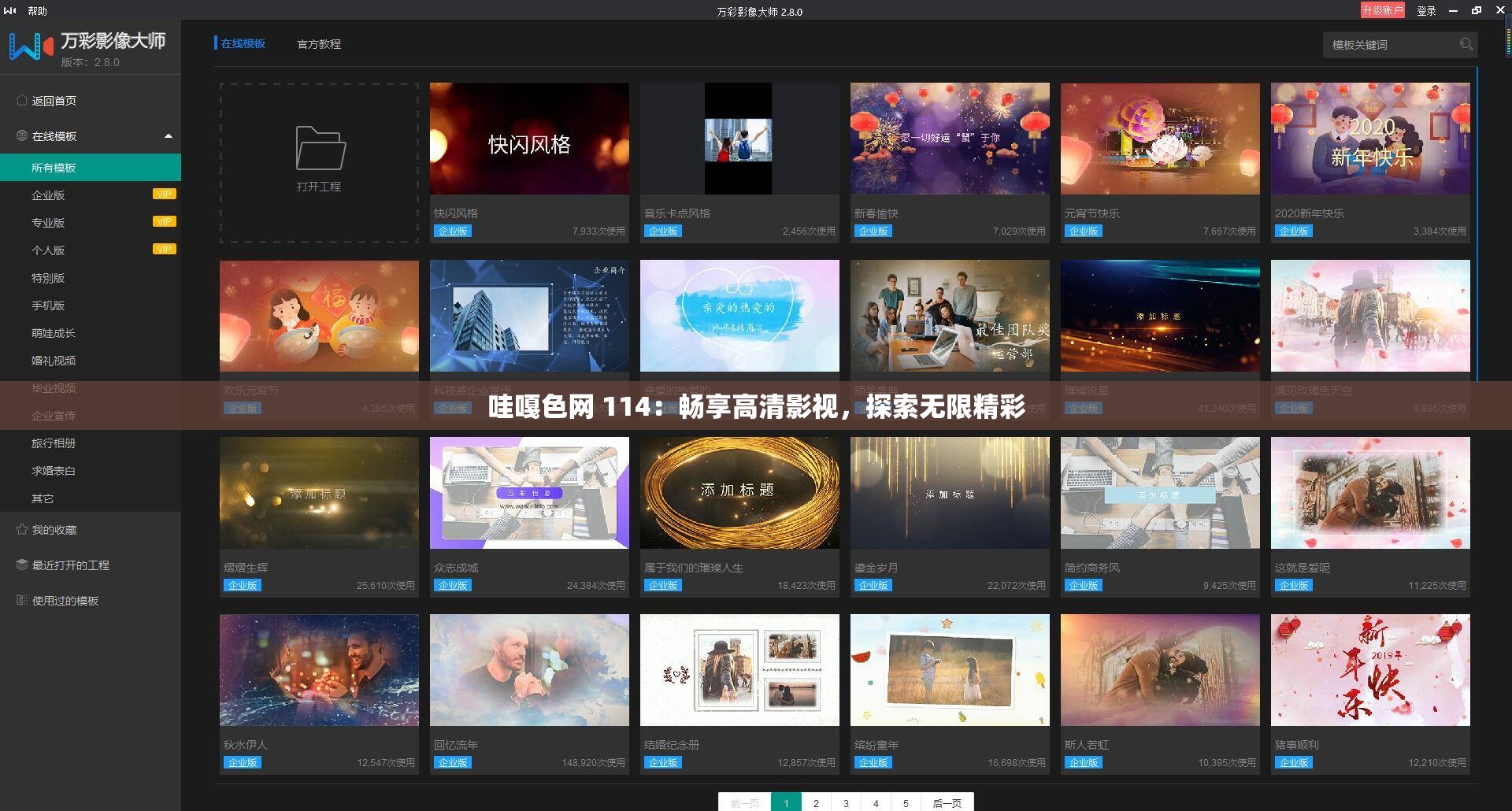The height and width of the screenshot is (811, 1512).
Task: Collapse the 在线模板 sidebar section arrow
Action: point(168,136)
